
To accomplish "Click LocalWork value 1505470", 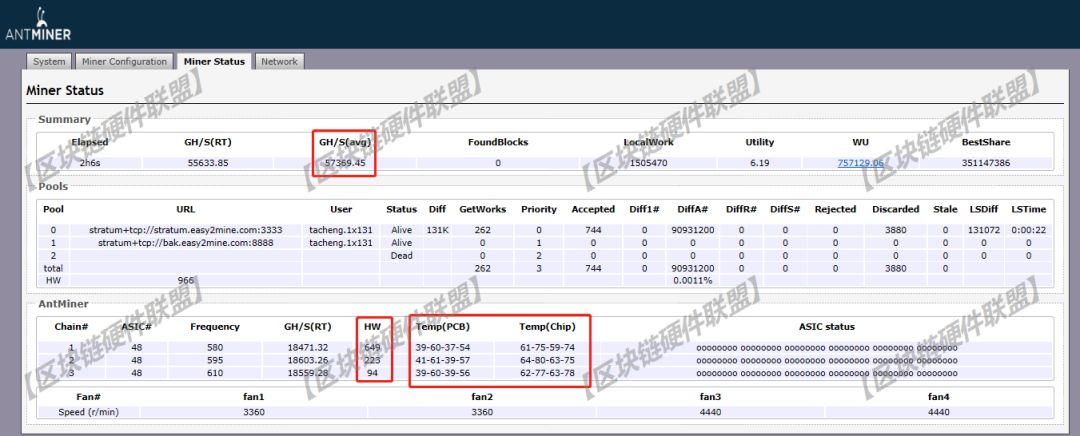I will (648, 163).
